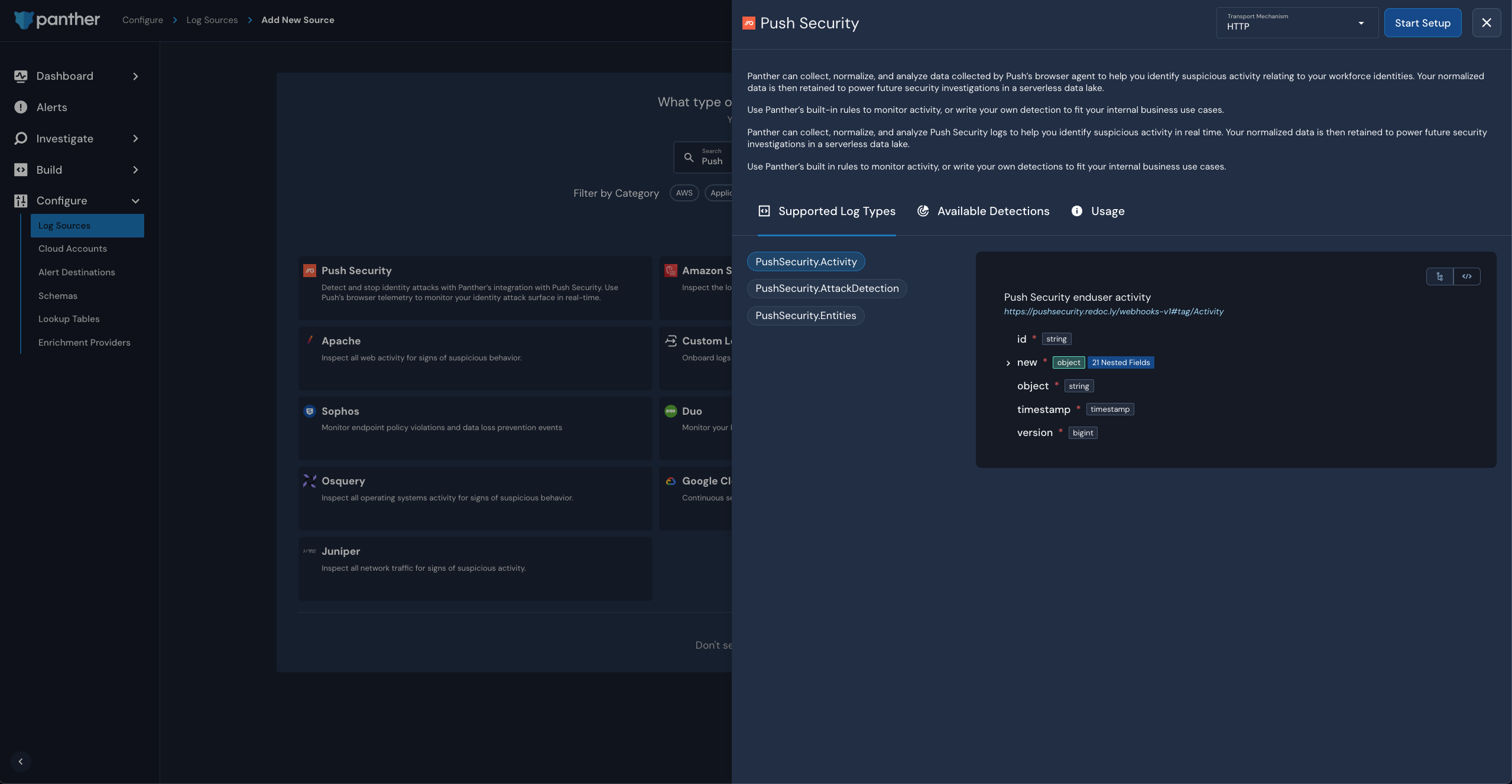Image resolution: width=1512 pixels, height=784 pixels.
Task: Collapse the sidebar with the arrow button
Action: 21,762
